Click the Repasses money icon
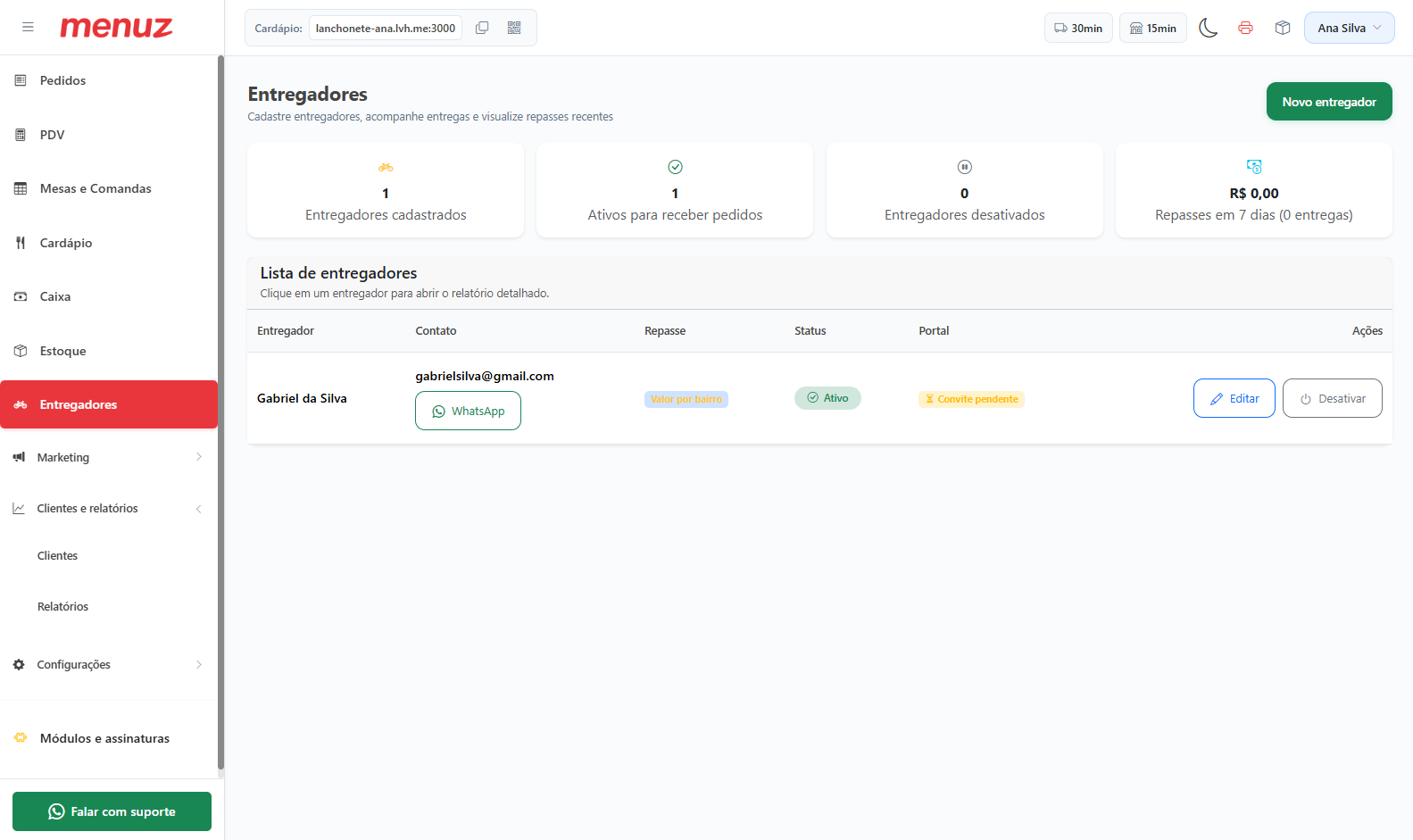 tap(1254, 167)
